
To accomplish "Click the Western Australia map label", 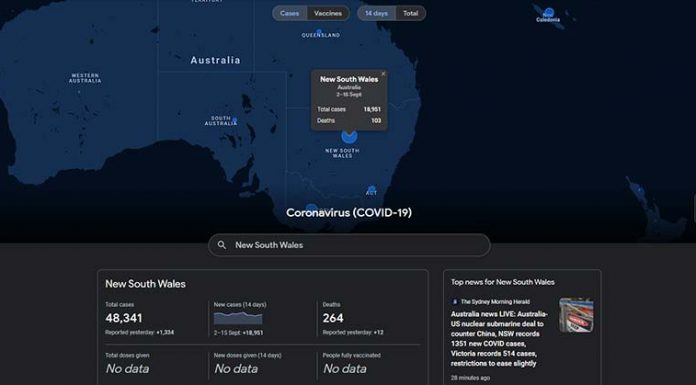I will [85, 78].
